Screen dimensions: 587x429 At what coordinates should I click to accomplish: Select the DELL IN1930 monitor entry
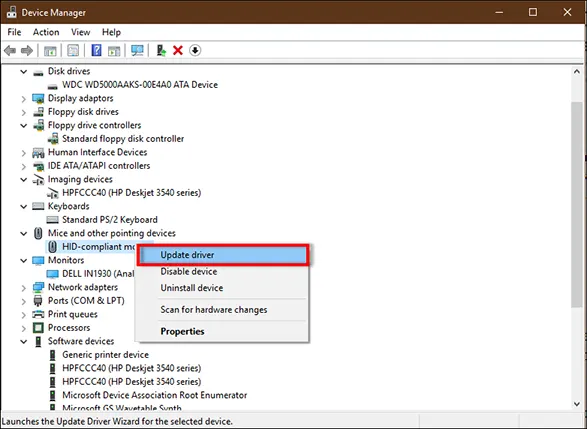(98, 274)
